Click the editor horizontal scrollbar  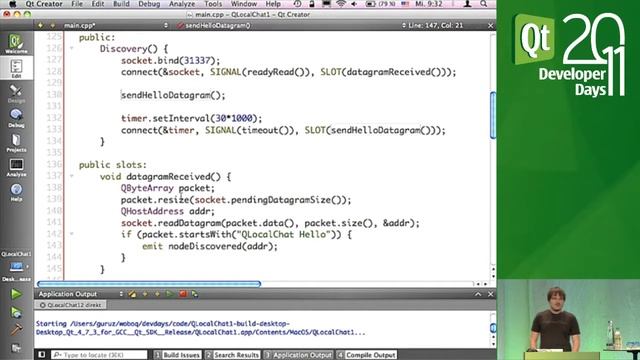coord(149,283)
